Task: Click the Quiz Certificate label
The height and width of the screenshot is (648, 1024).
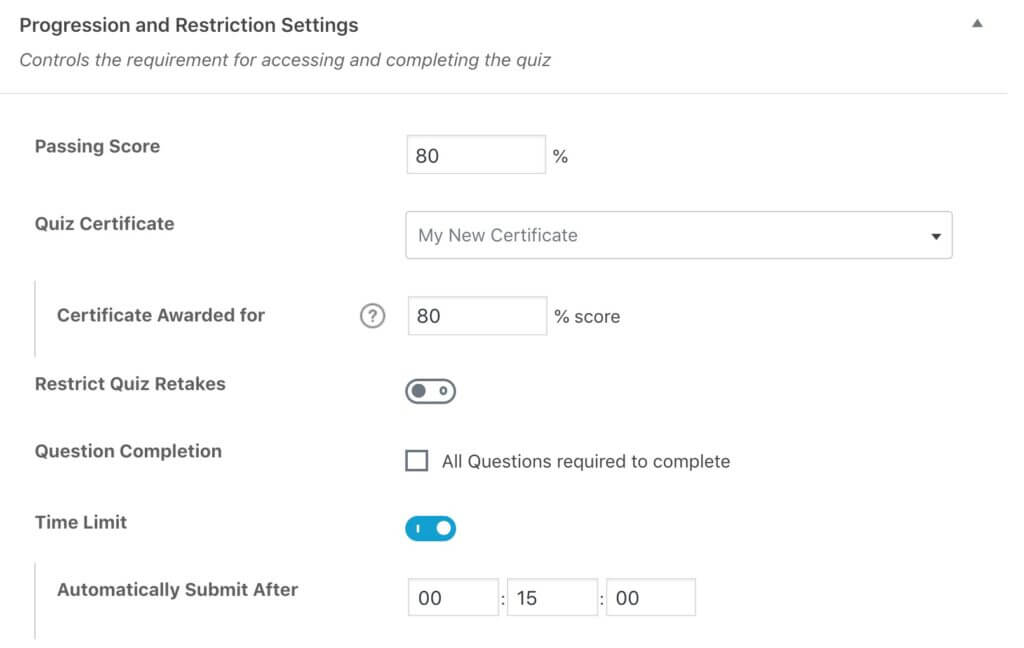Action: pyautogui.click(x=104, y=223)
